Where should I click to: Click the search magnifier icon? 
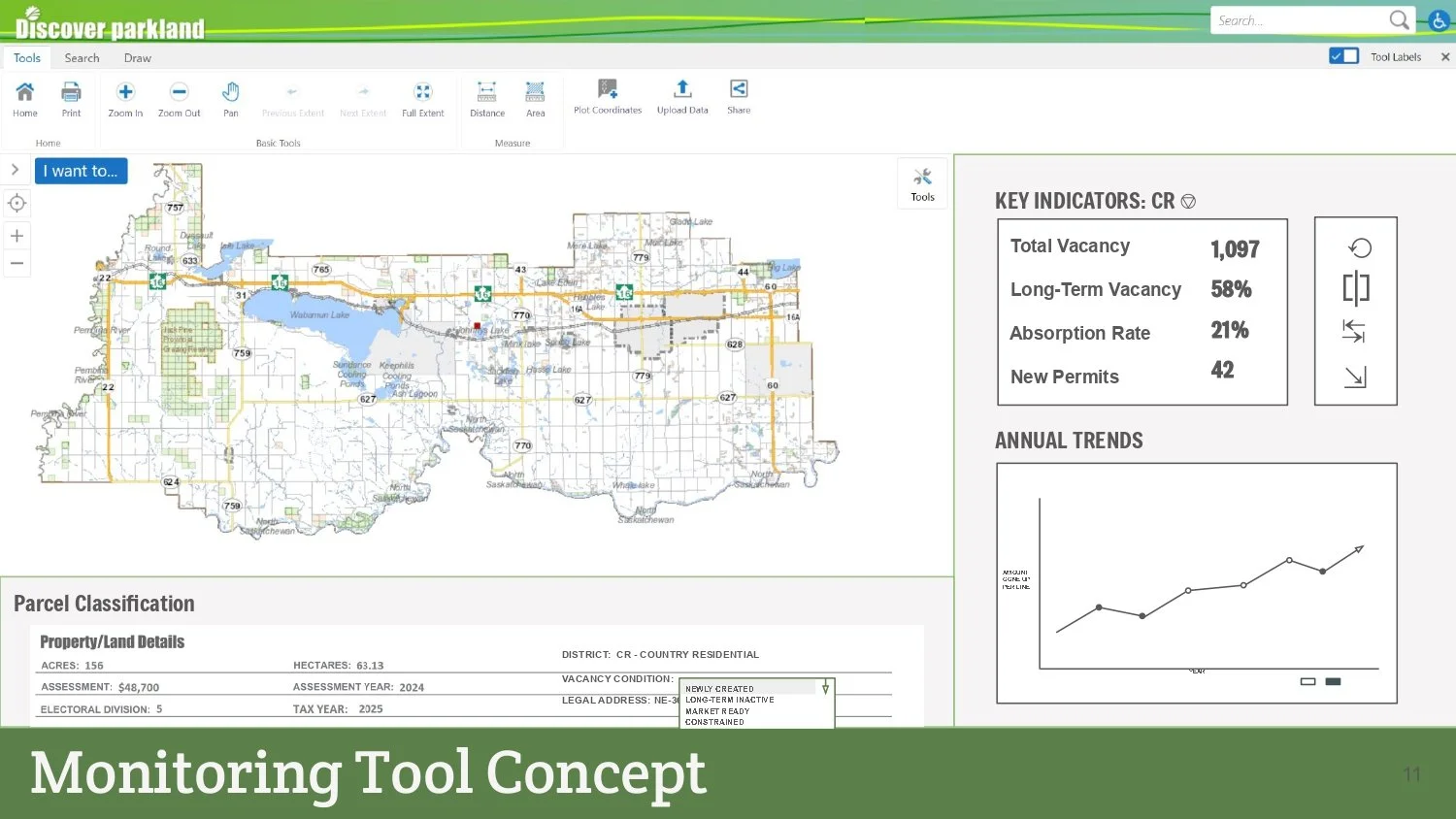1399,20
